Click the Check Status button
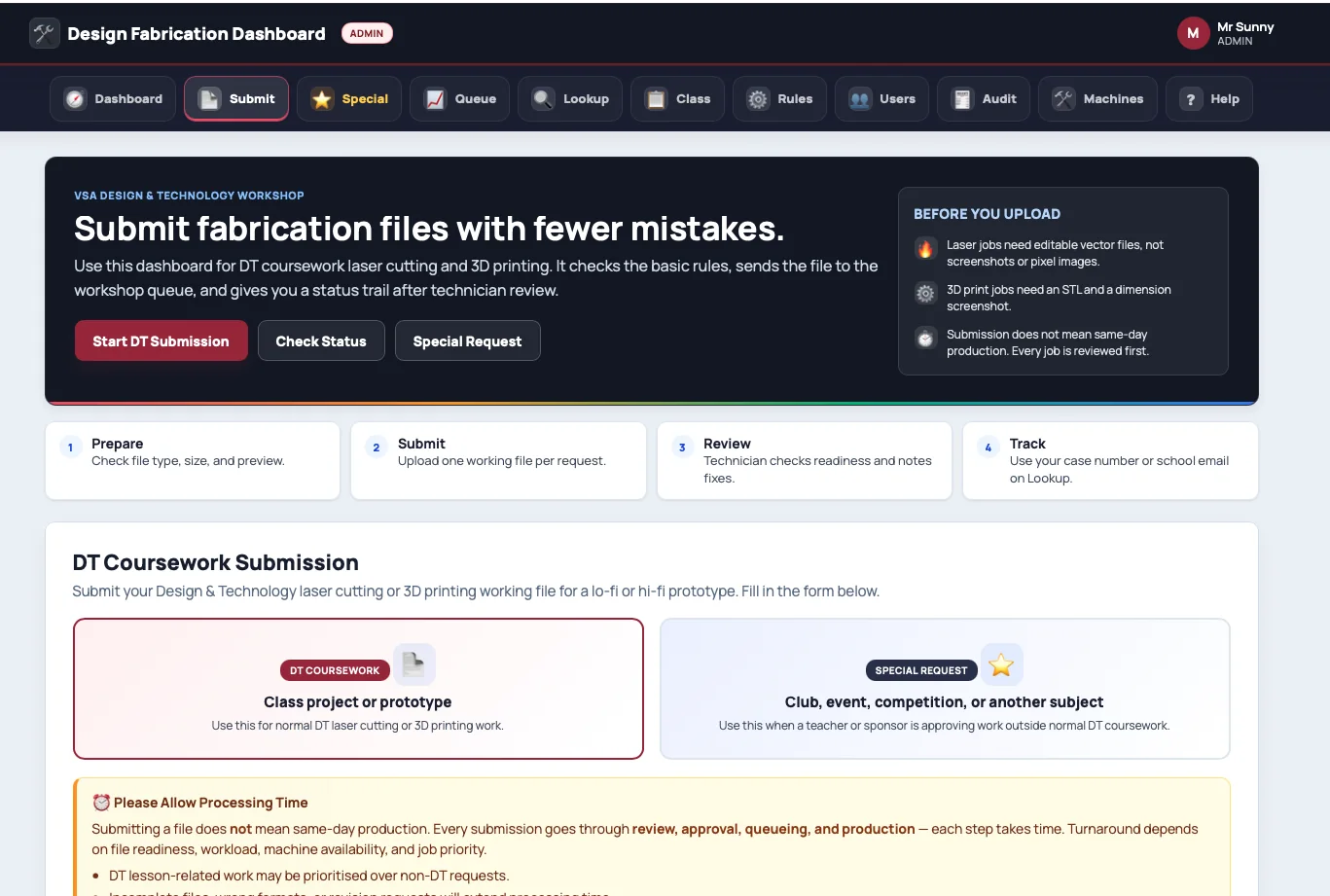Image resolution: width=1330 pixels, height=896 pixels. [x=321, y=340]
